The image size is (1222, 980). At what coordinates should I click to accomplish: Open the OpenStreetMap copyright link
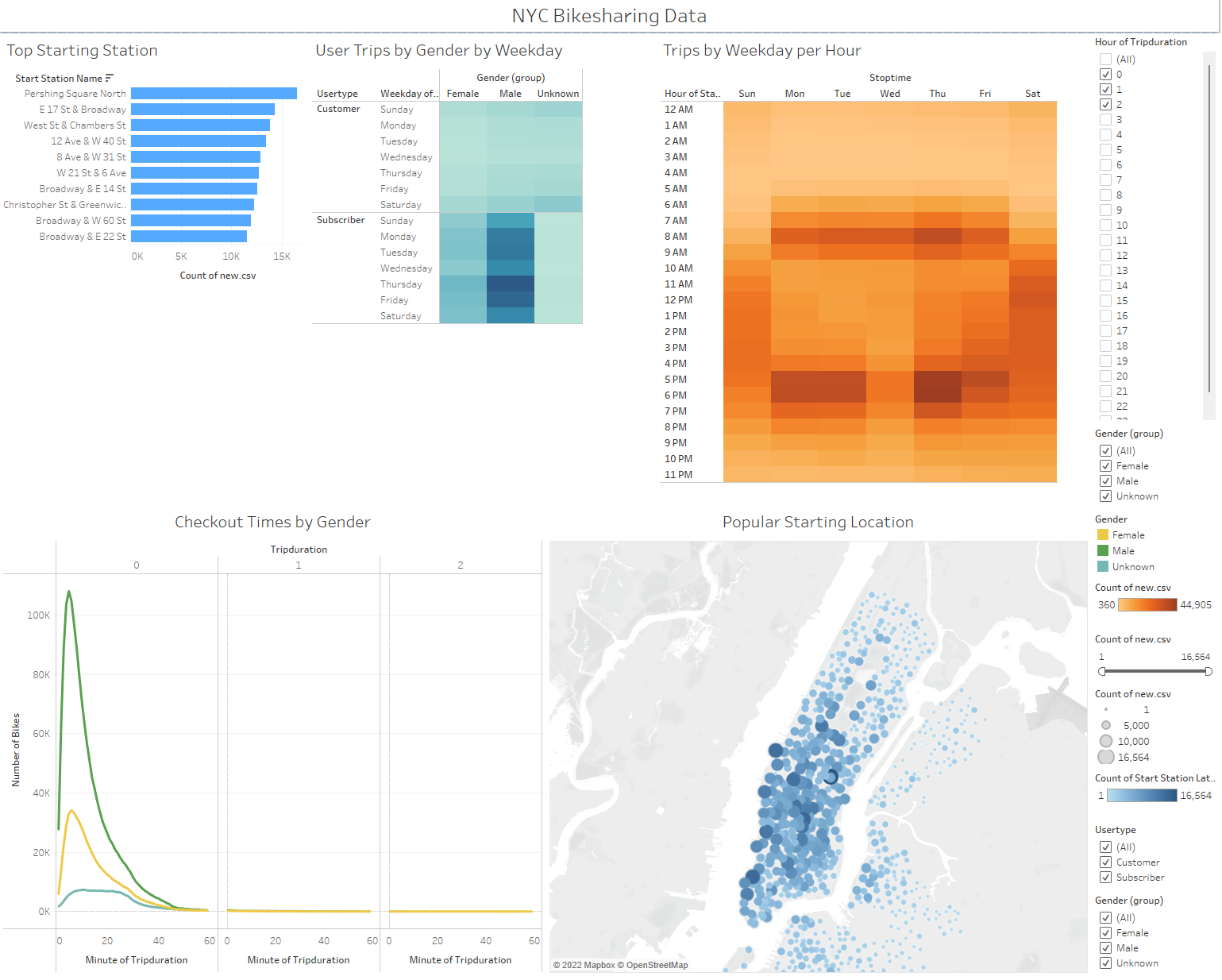click(x=657, y=965)
